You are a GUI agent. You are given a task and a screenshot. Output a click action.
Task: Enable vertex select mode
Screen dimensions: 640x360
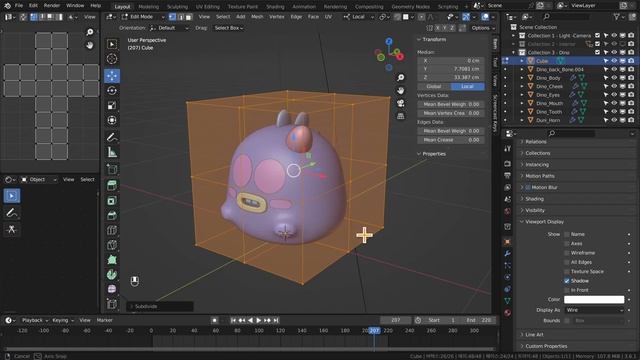(173, 17)
